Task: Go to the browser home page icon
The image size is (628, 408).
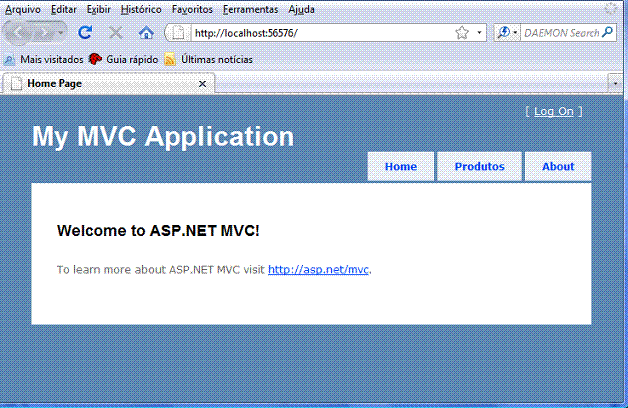Action: point(146,33)
